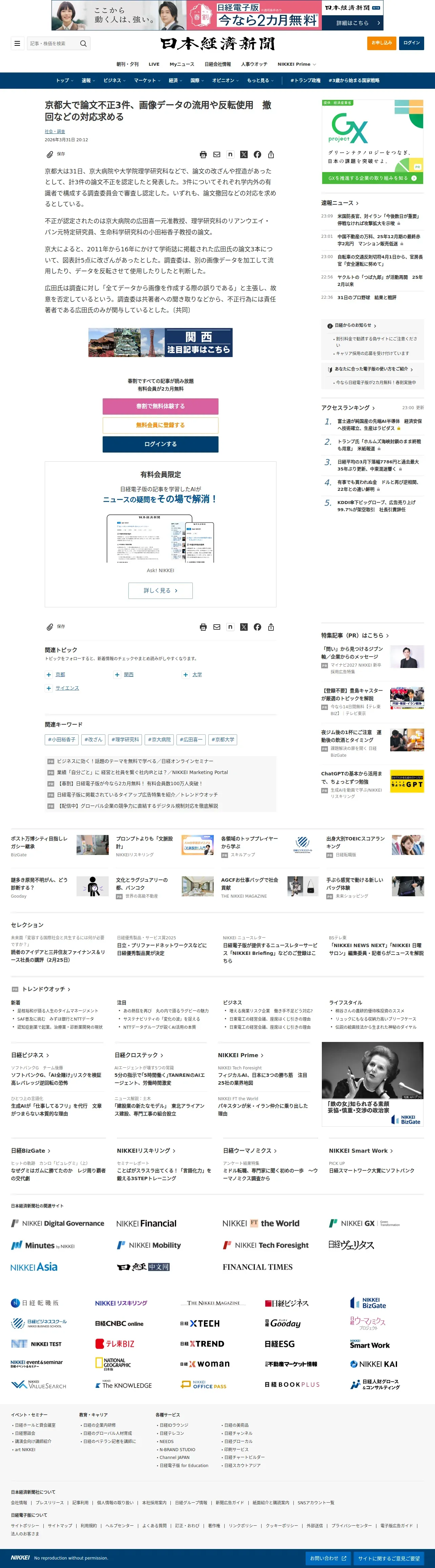Click the お問い合わせ footer button
This screenshot has height=1568, width=435.
[328, 1558]
